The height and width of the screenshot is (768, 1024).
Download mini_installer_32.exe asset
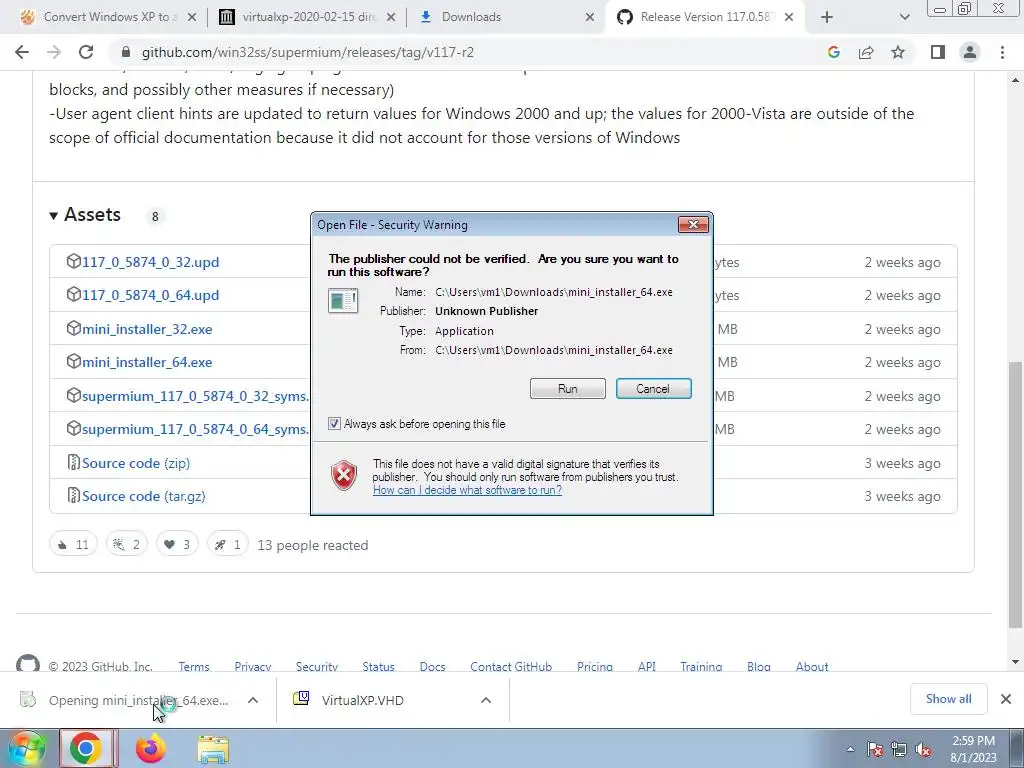(147, 329)
